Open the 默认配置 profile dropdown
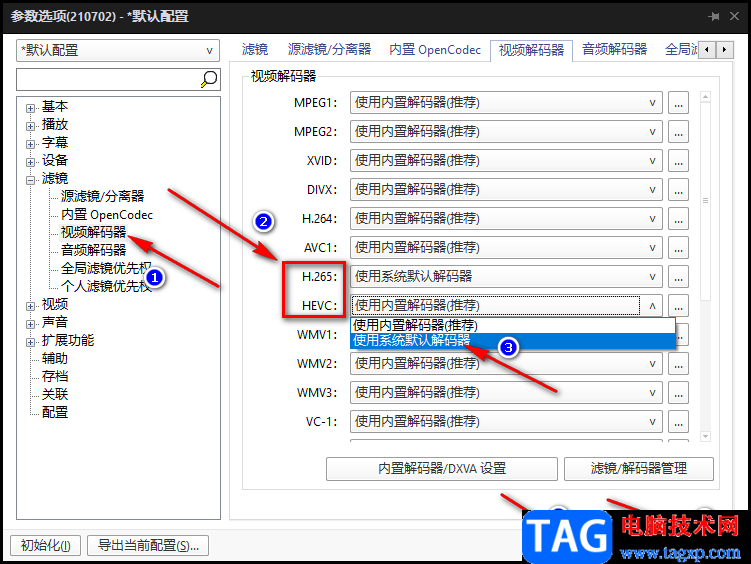 point(118,50)
